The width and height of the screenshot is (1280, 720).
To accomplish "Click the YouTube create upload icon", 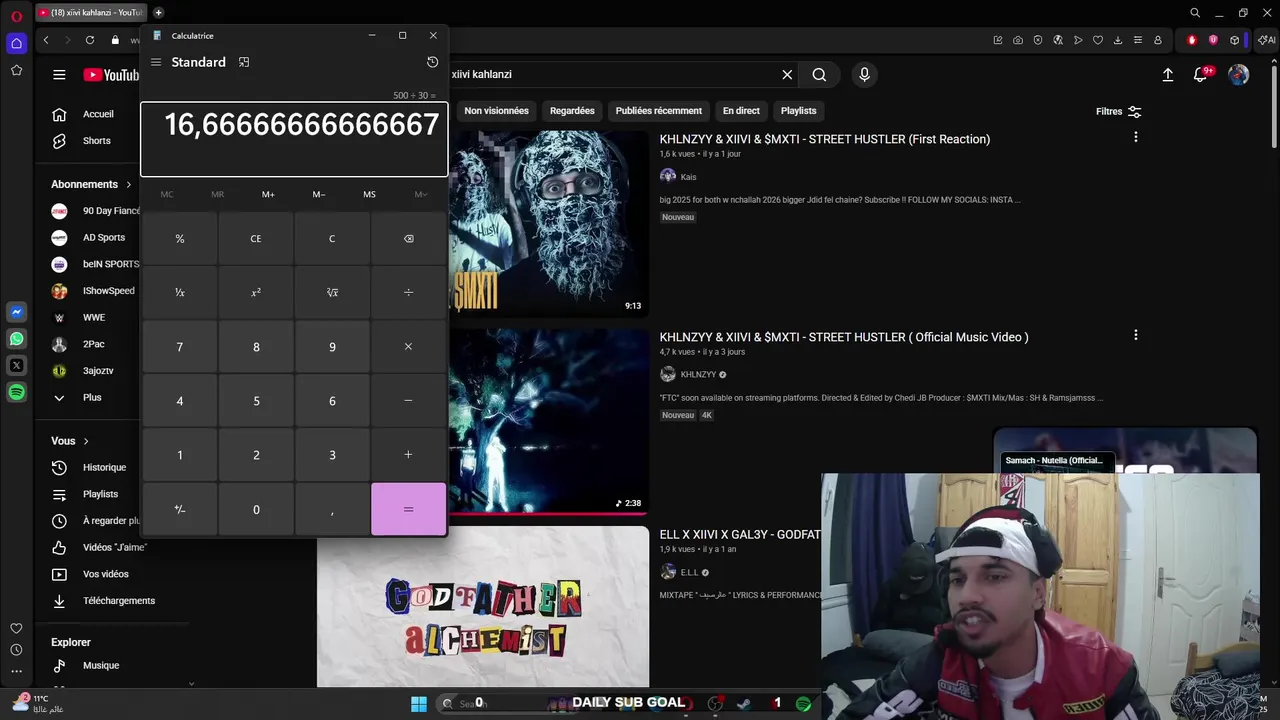I will pos(1167,75).
